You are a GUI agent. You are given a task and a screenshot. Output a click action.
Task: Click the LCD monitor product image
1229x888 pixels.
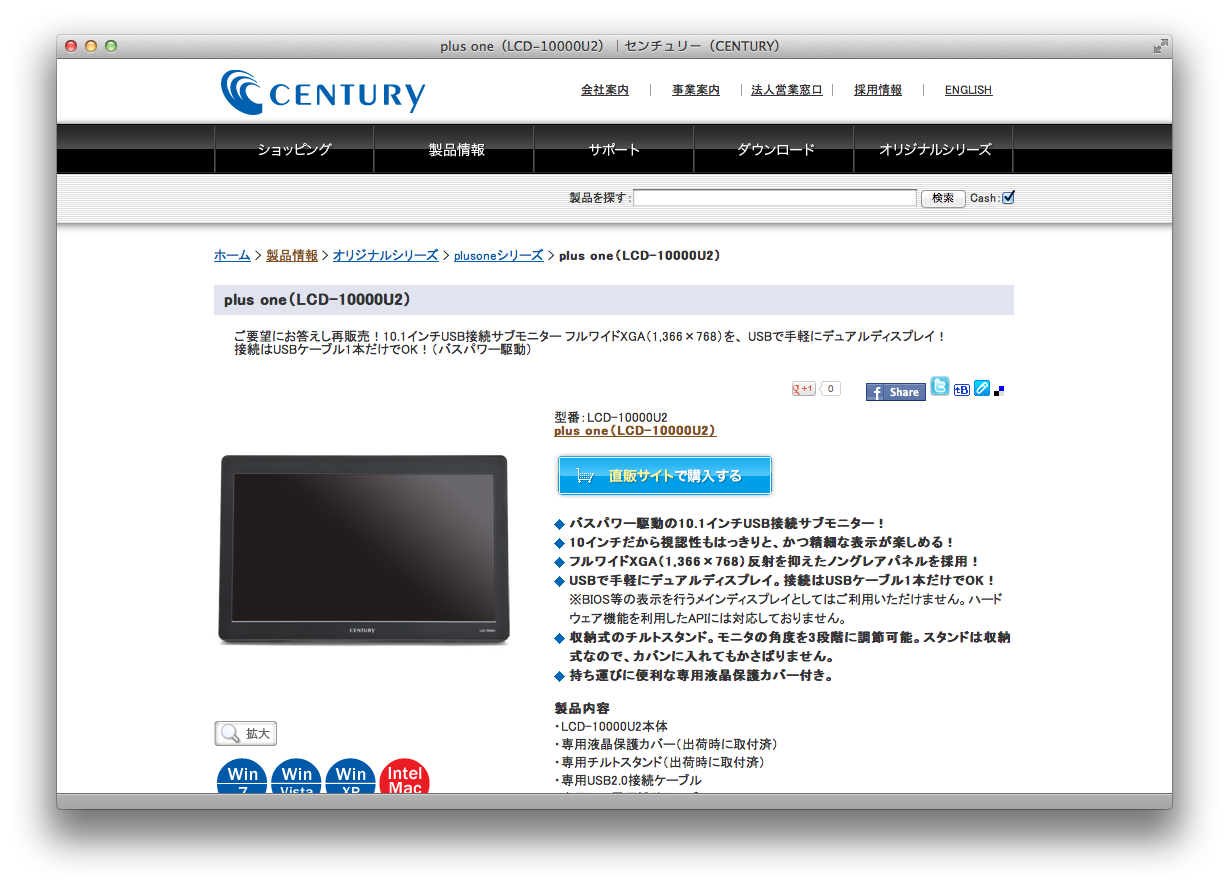pyautogui.click(x=364, y=549)
